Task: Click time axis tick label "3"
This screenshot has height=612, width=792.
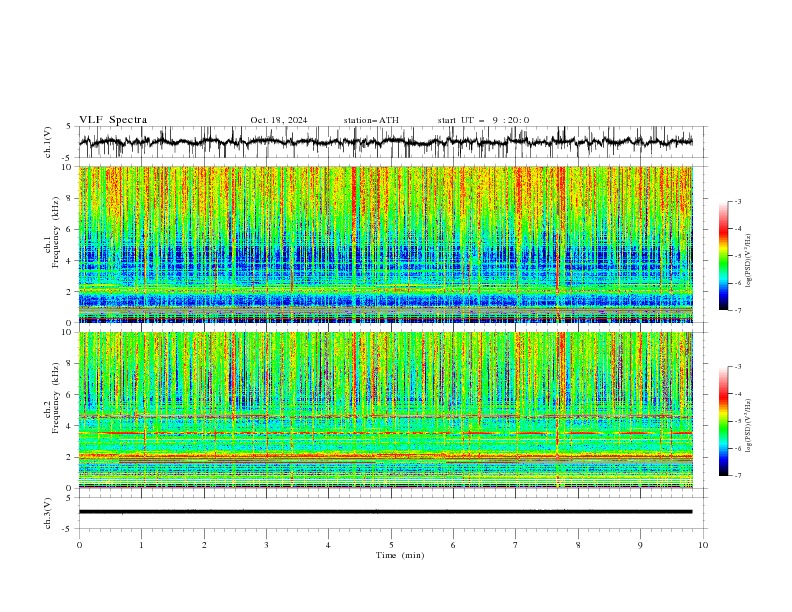Action: coord(266,545)
